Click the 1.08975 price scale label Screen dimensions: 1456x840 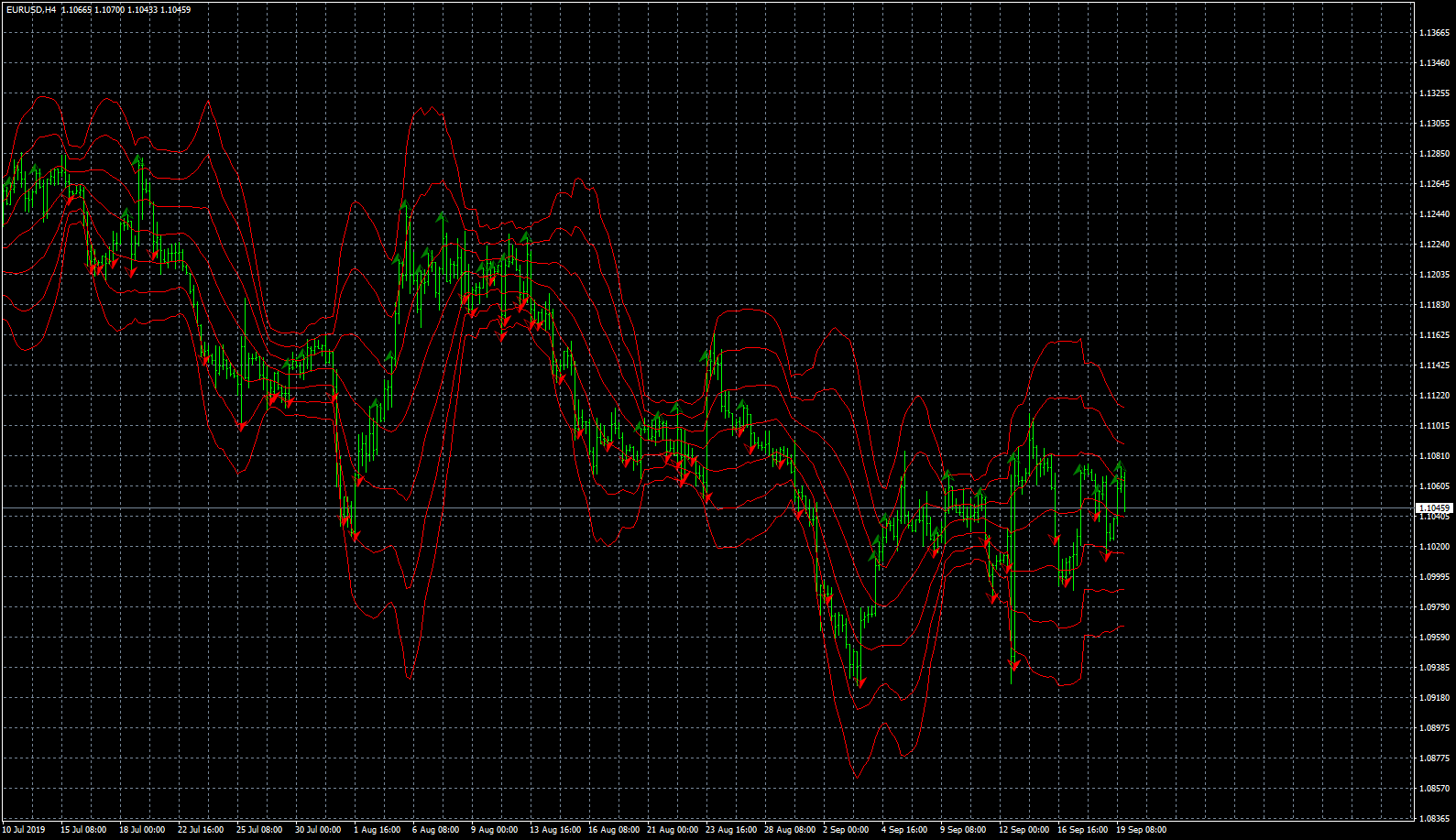pos(1434,728)
